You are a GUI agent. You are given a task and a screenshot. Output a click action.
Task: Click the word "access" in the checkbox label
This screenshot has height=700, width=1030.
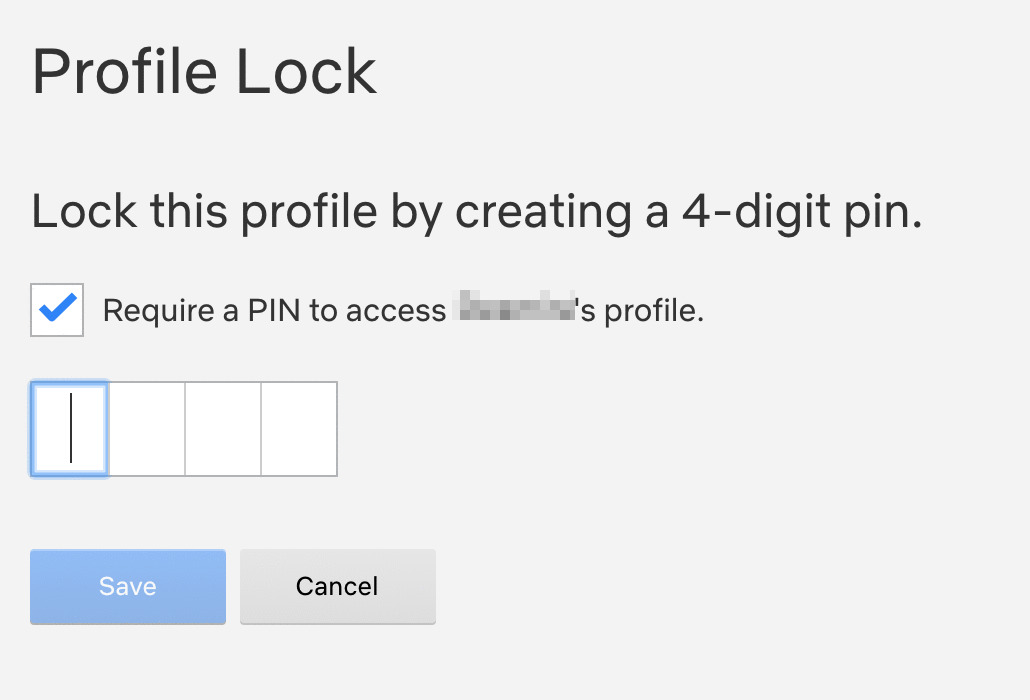[396, 311]
